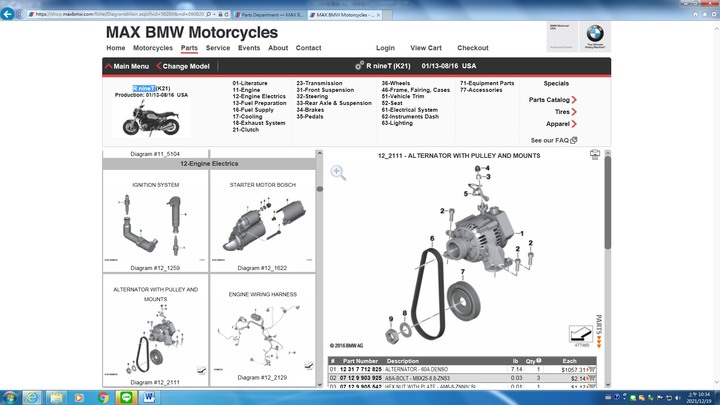
Task: Open browser tools gear icon
Action: point(714,14)
